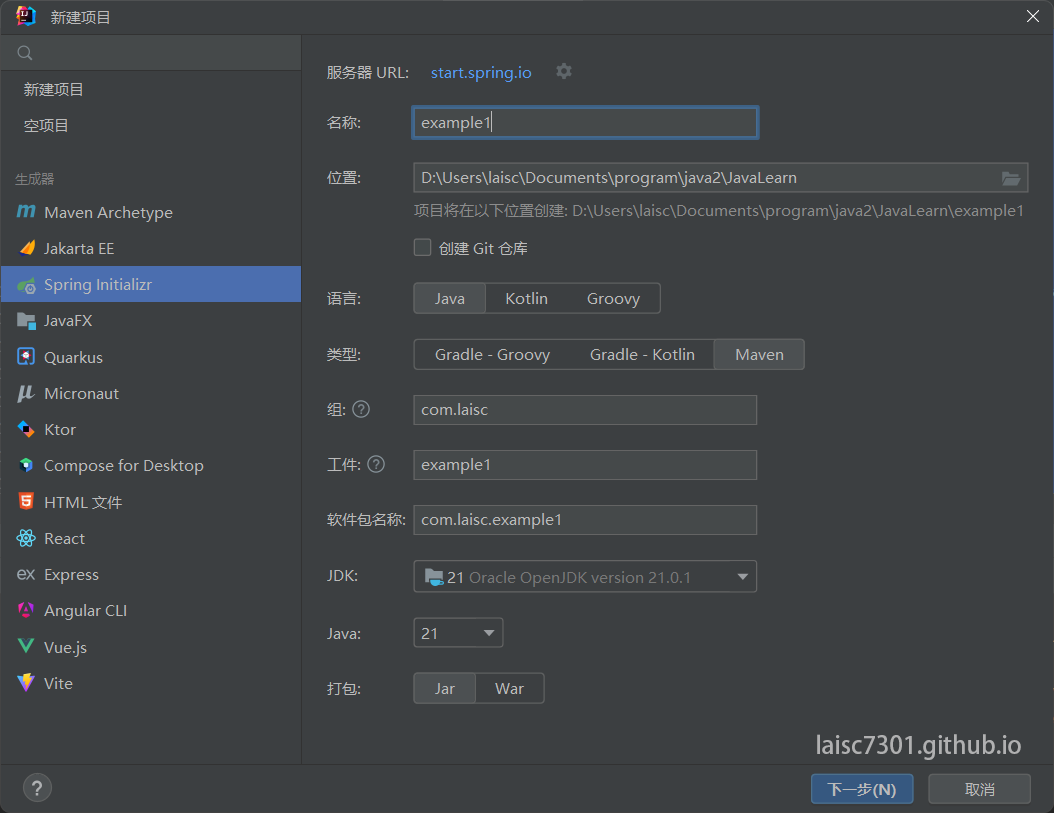The height and width of the screenshot is (813, 1054).
Task: Pick the Ktor generator icon
Action: (x=26, y=429)
